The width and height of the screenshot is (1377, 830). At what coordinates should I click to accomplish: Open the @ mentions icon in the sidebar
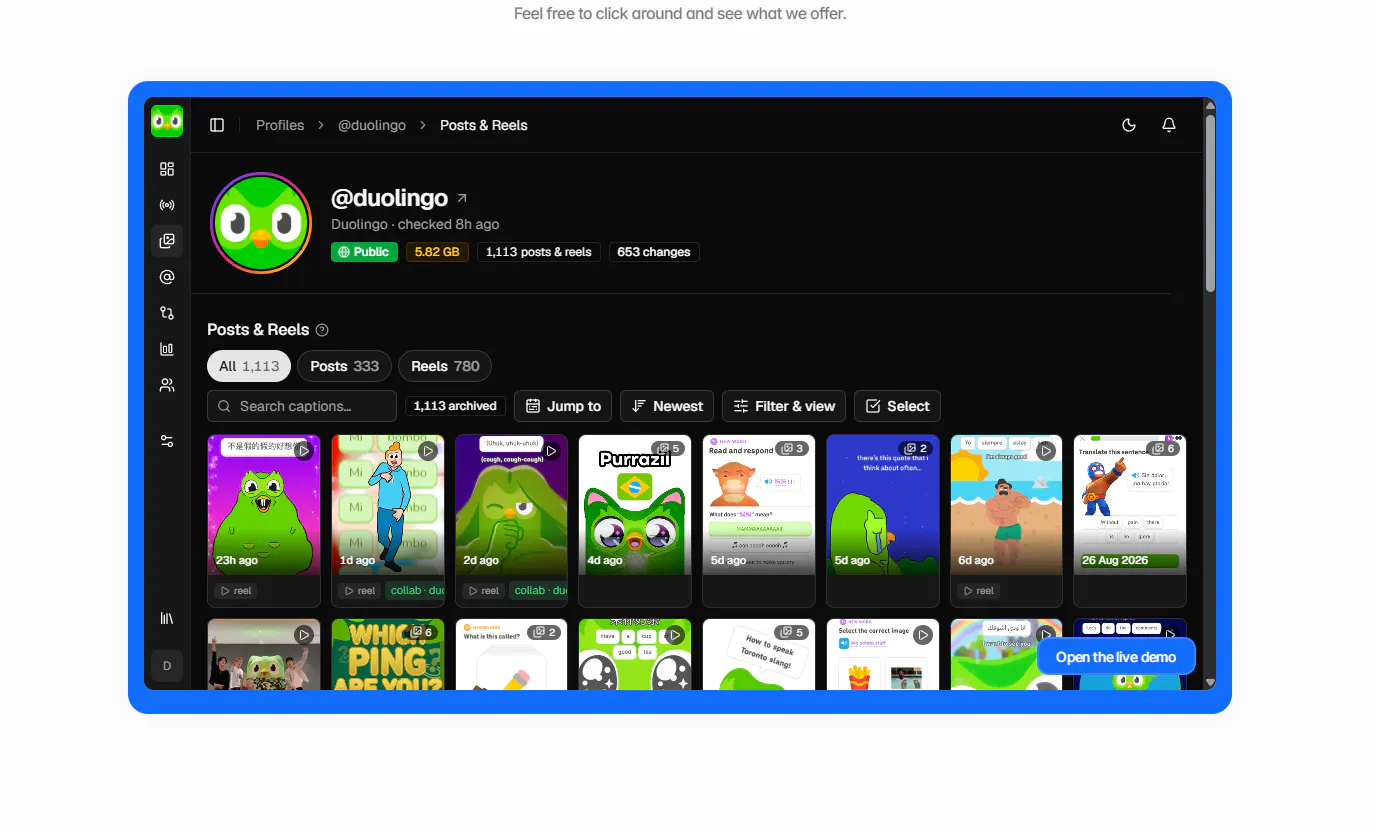(167, 277)
